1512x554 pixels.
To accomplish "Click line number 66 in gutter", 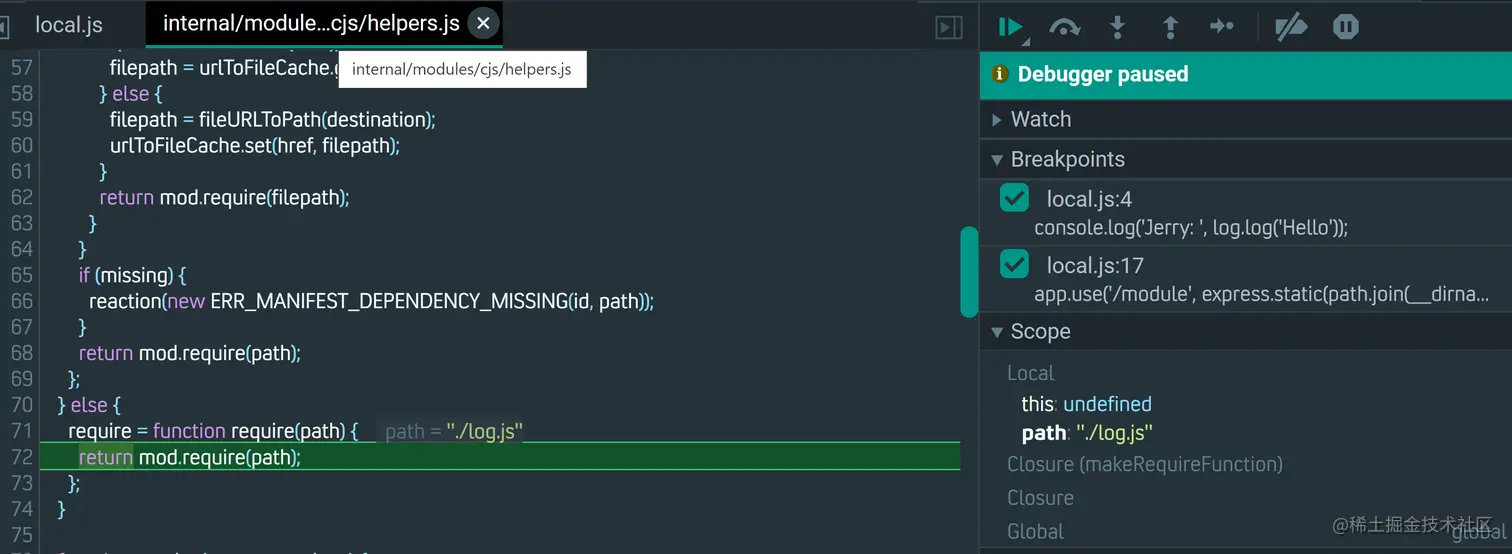I will (x=21, y=301).
